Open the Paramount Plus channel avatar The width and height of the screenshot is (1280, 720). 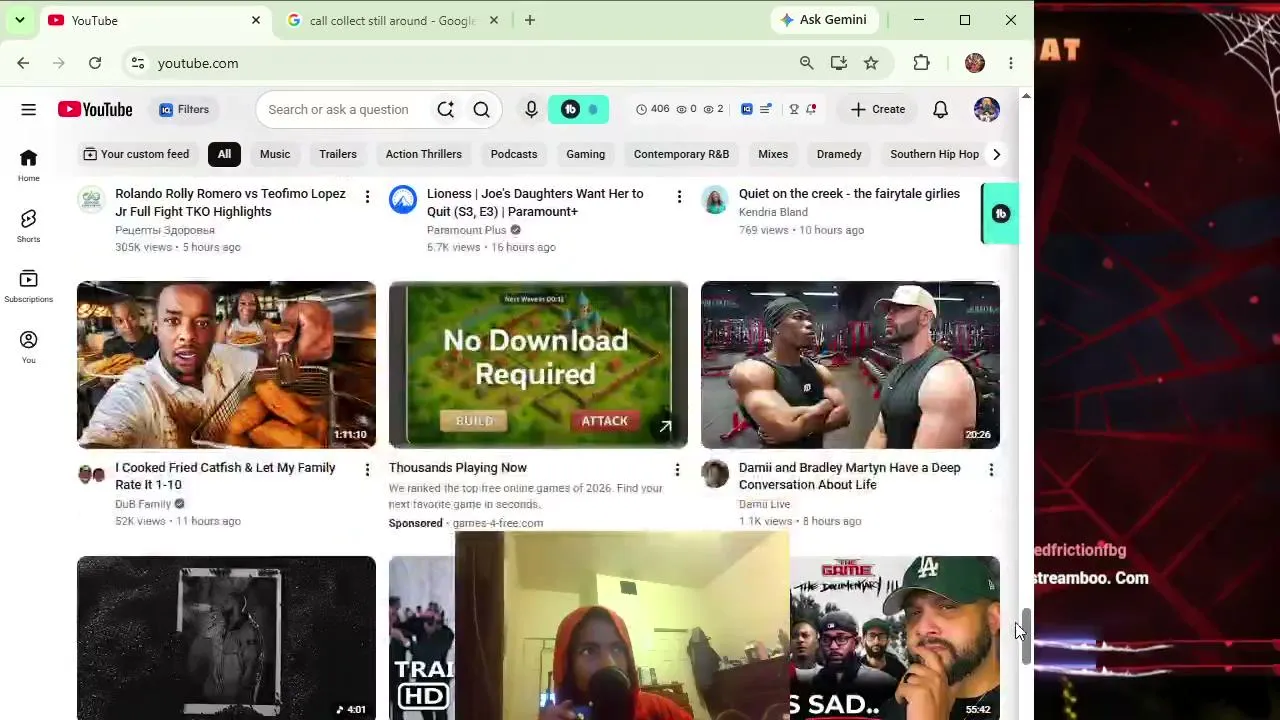(403, 200)
